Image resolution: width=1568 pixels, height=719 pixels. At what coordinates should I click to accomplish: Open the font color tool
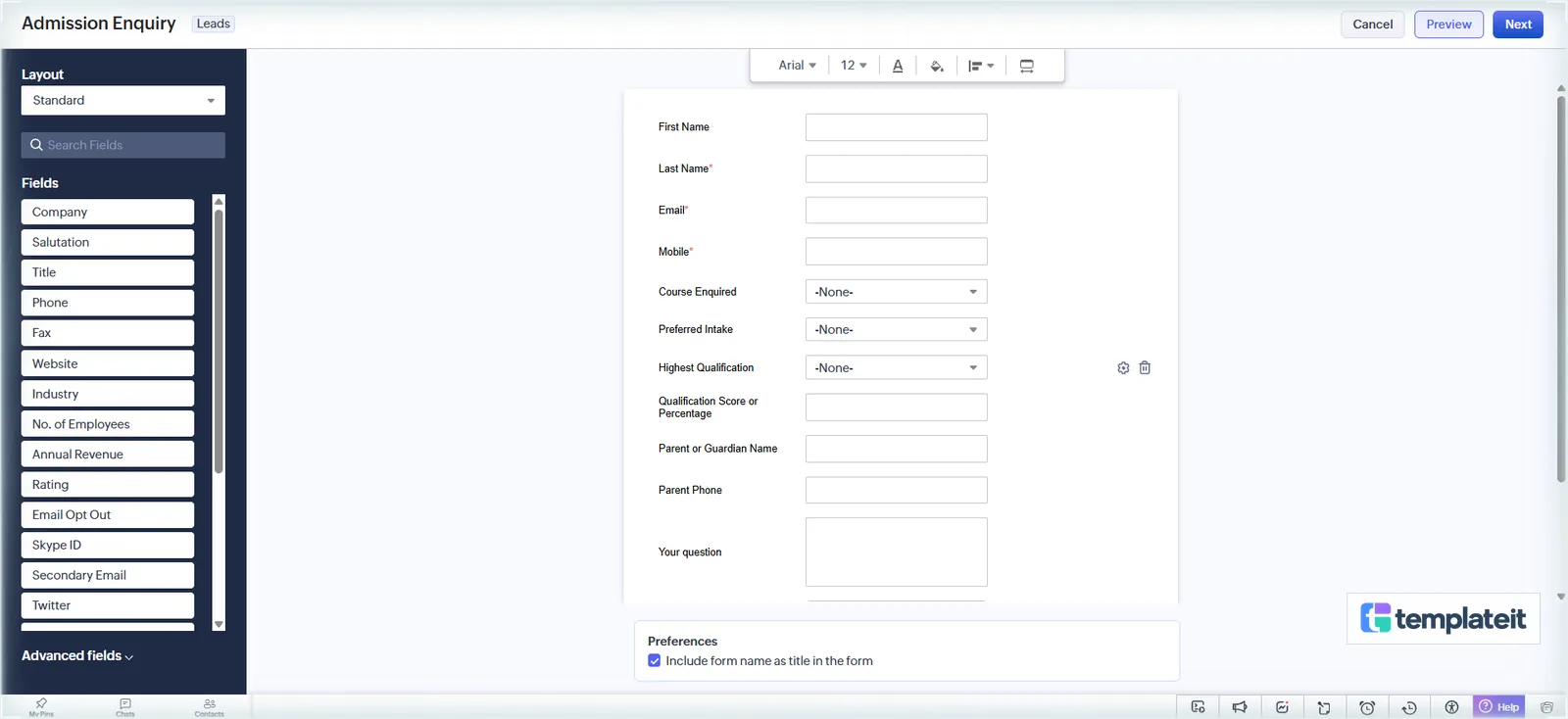[x=898, y=66]
